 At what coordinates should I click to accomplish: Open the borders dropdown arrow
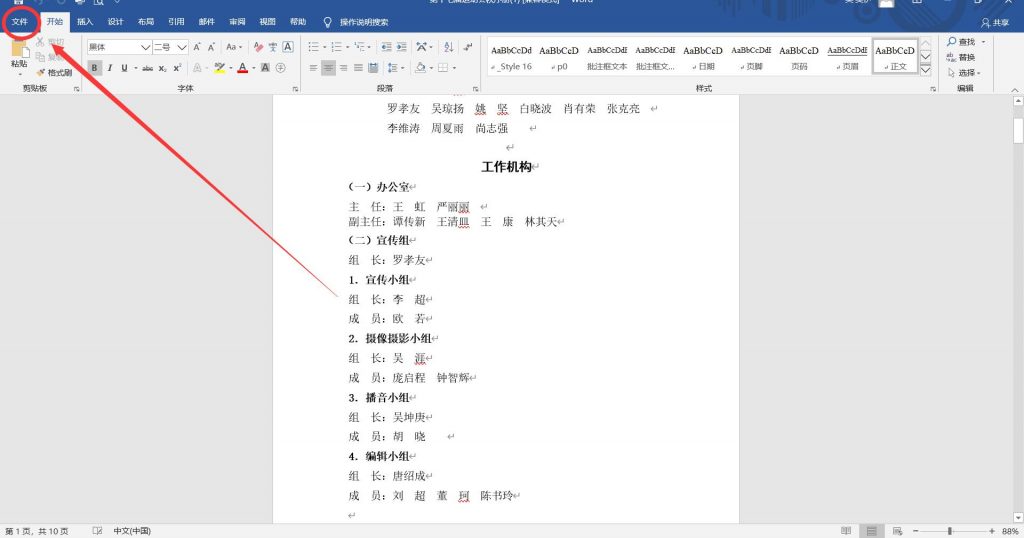tap(454, 67)
